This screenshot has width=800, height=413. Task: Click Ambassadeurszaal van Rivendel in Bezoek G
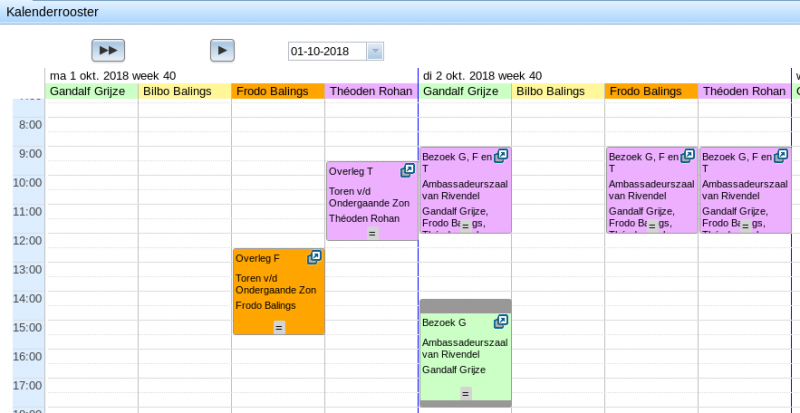pyautogui.click(x=465, y=348)
